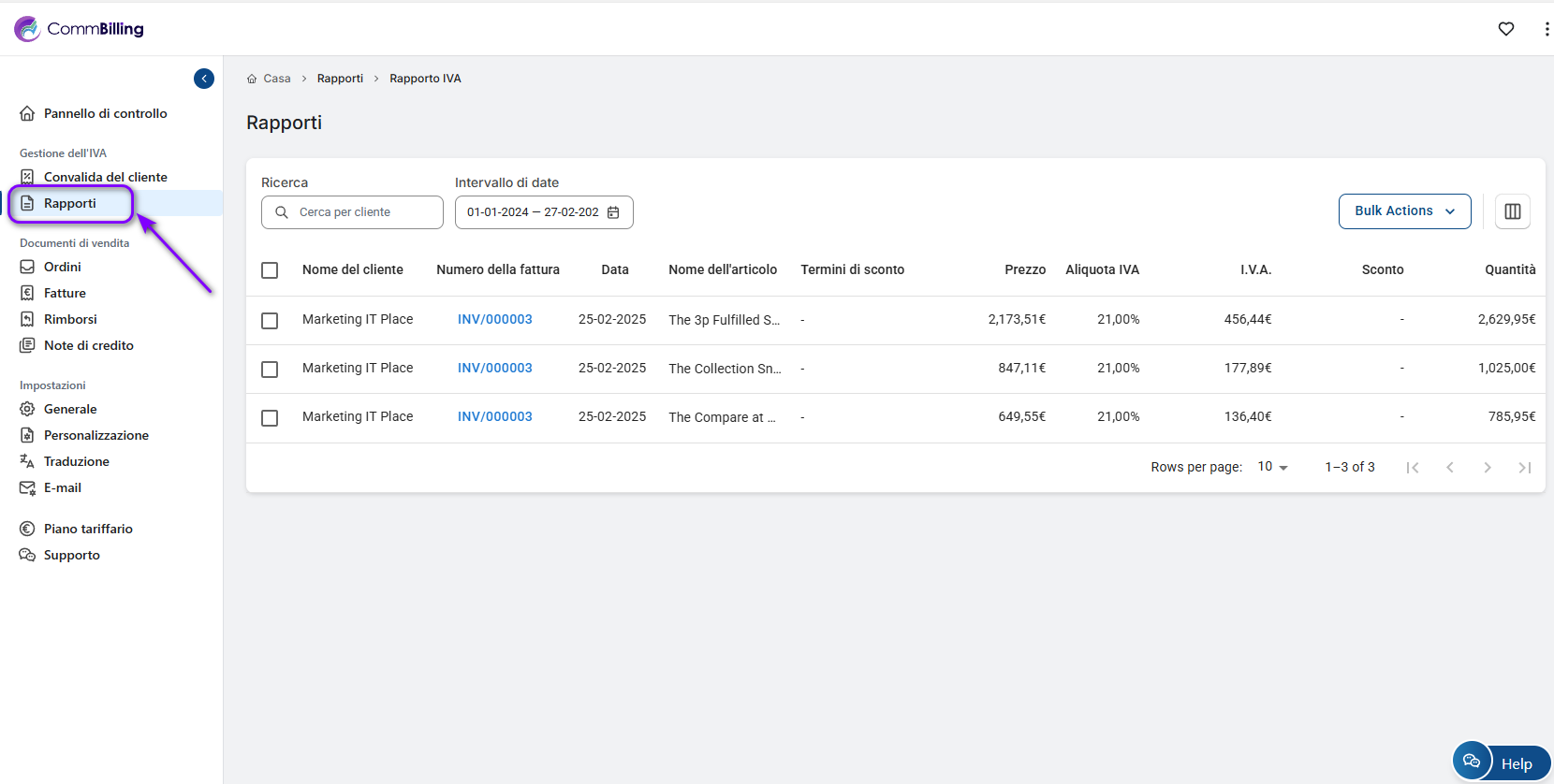Open the date range picker field
The width and height of the screenshot is (1554, 784).
[x=534, y=212]
